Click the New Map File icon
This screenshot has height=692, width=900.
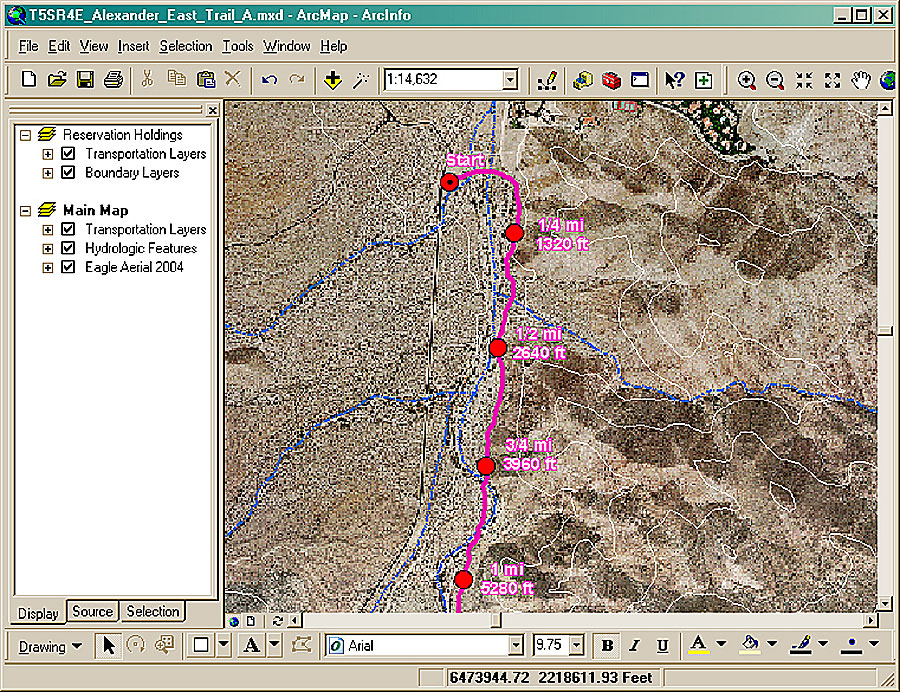(29, 79)
